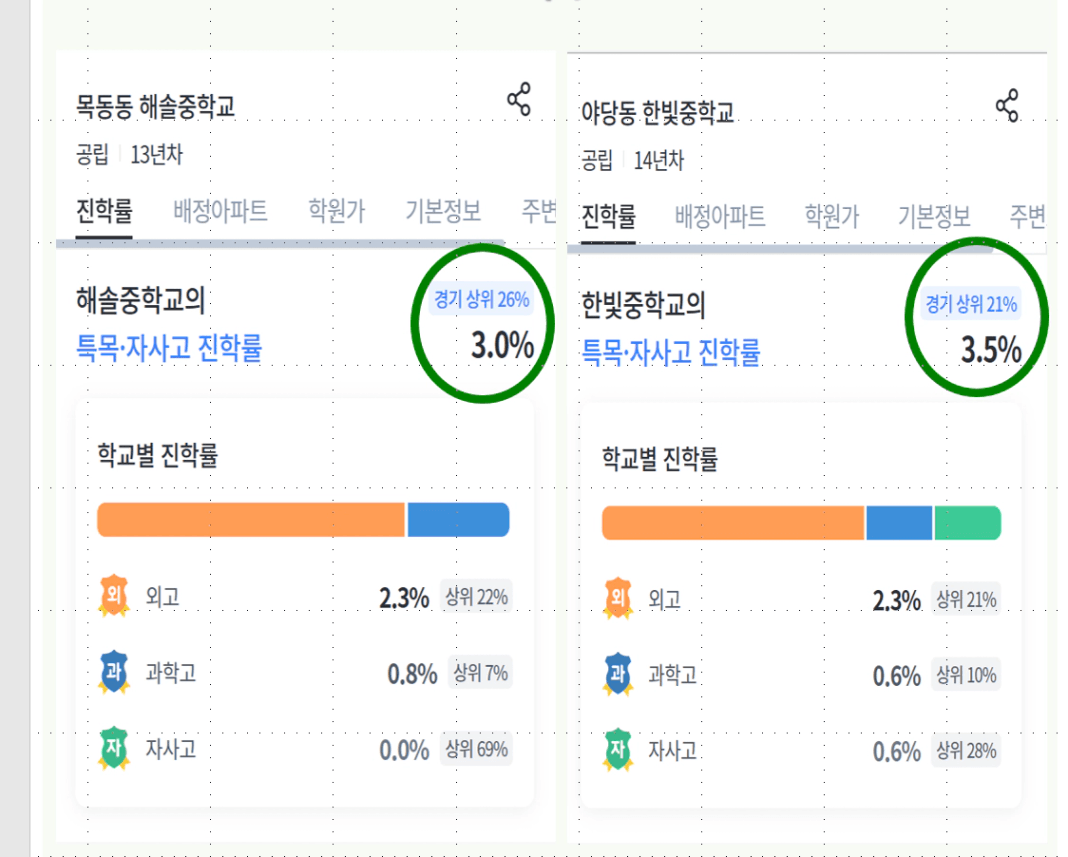
Task: Click 특목·자사고 진학률 link under 한빛중학교
Action: pos(671,352)
